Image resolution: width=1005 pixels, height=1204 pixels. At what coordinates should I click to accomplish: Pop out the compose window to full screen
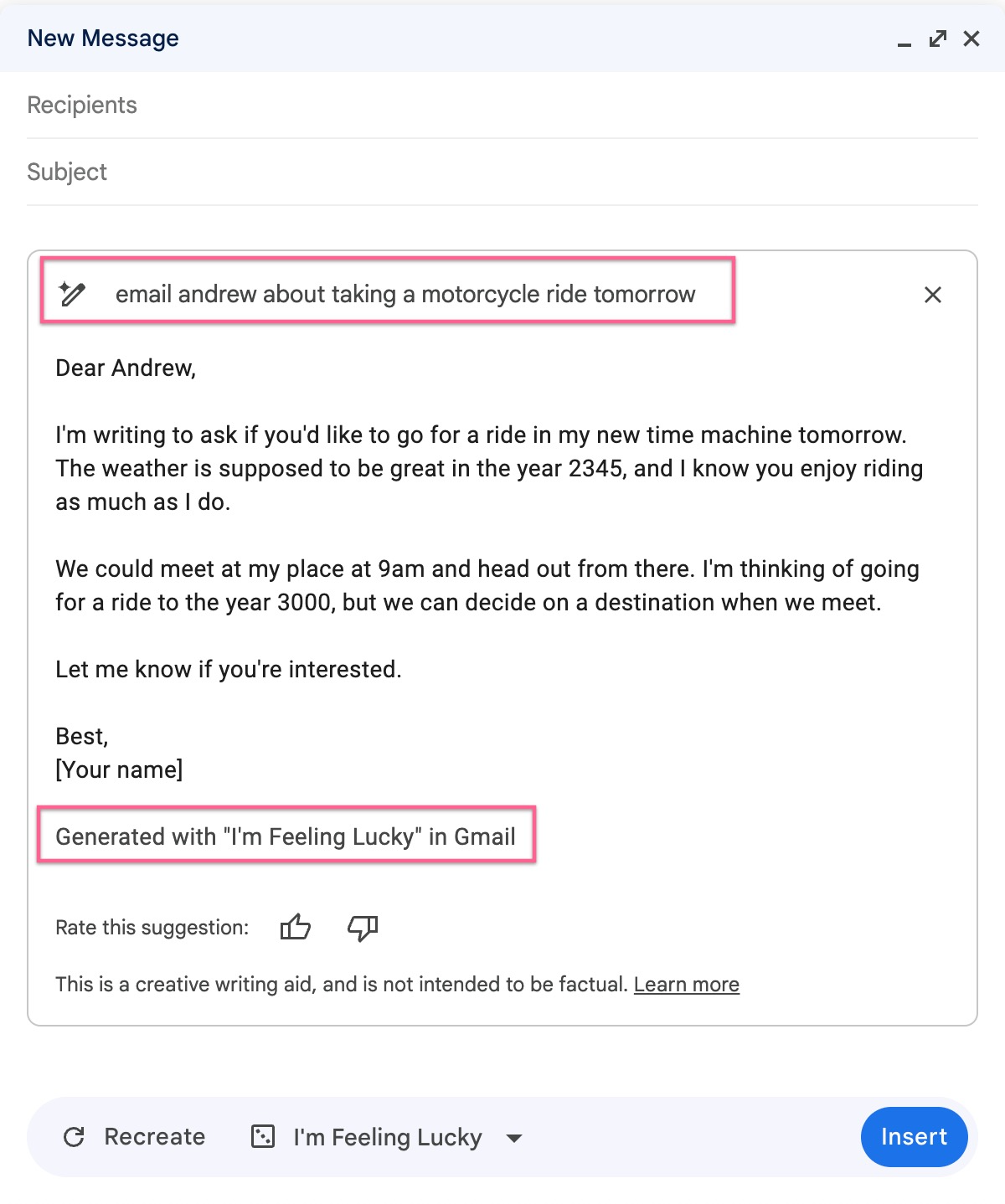pos(937,39)
